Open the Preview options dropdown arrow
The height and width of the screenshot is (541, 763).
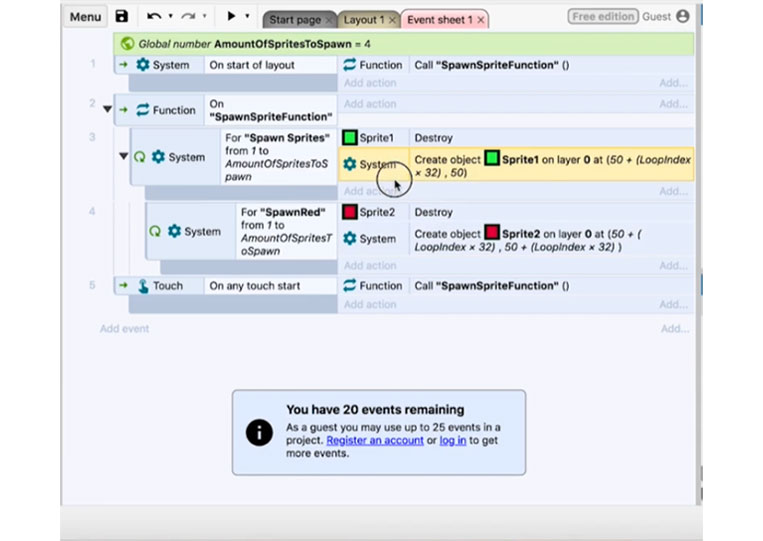click(x=247, y=16)
